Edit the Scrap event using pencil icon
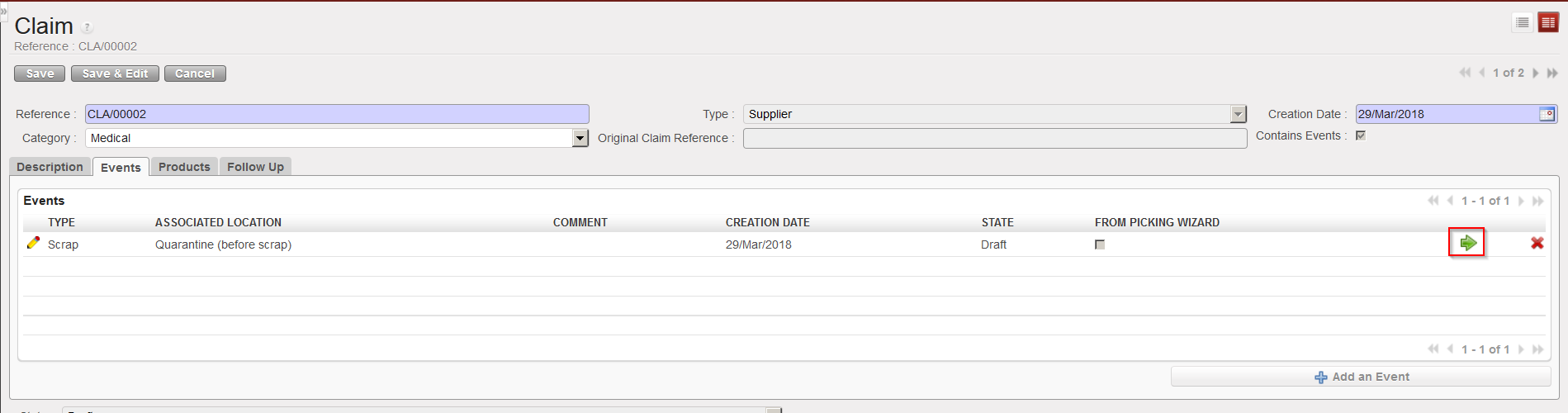 [33, 243]
